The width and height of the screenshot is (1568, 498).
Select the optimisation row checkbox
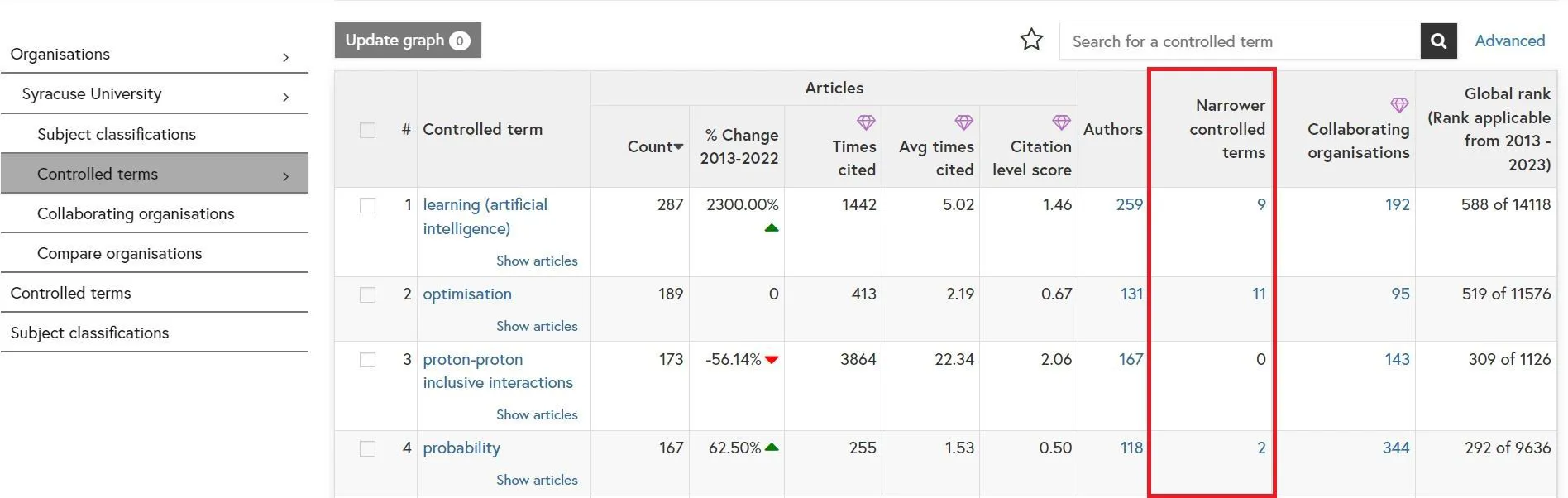click(368, 295)
